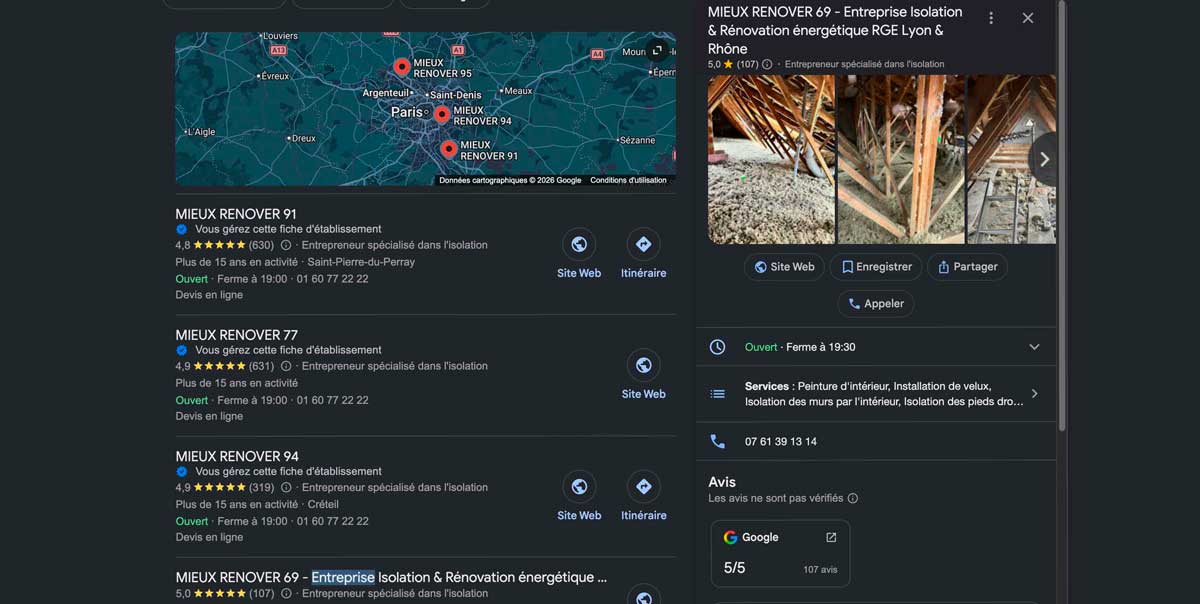This screenshot has height=604, width=1200.
Task: Click Site Web button in detail panel
Action: [x=784, y=267]
